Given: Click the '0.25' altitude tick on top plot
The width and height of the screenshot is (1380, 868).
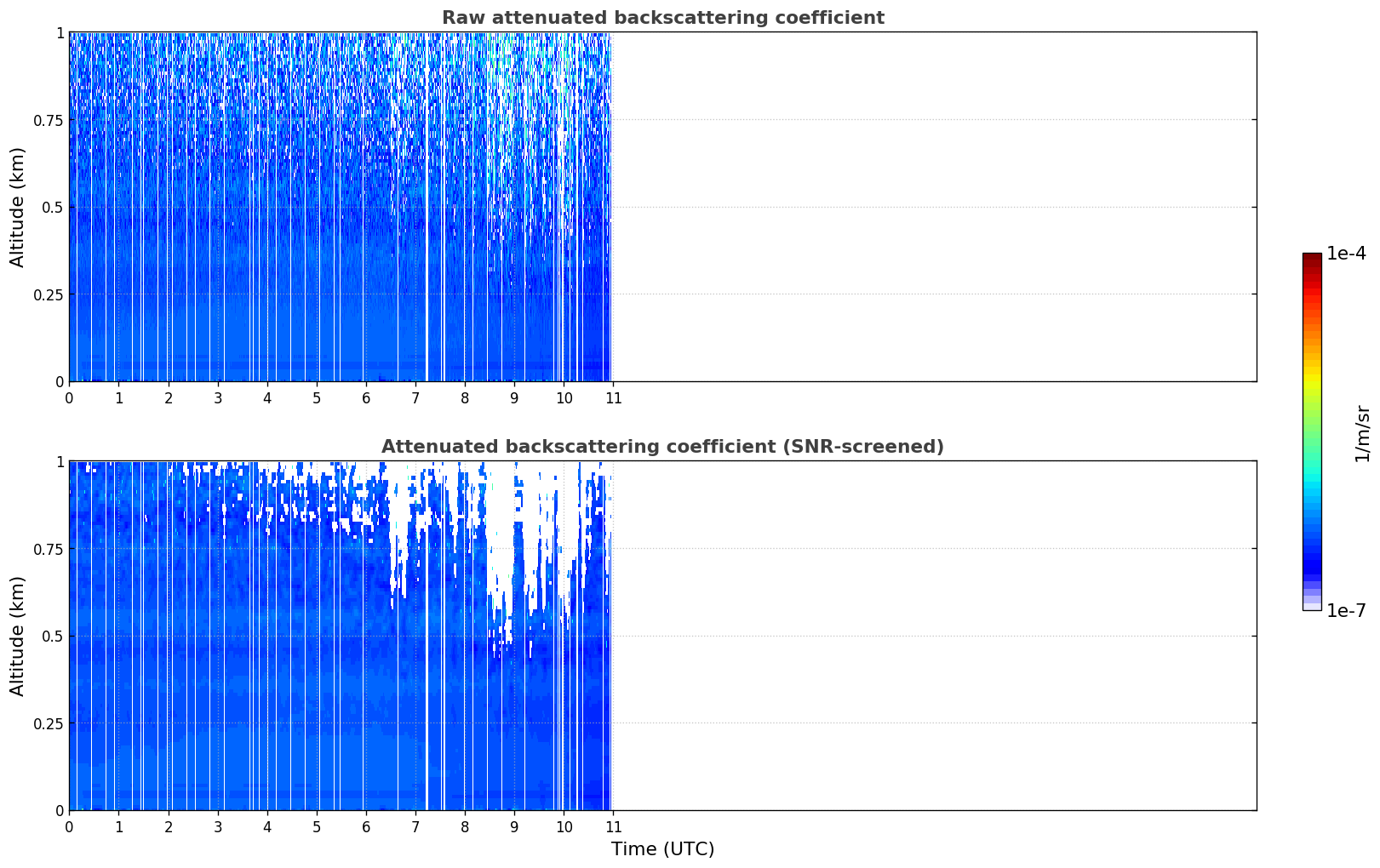Looking at the screenshot, I should click(x=49, y=295).
